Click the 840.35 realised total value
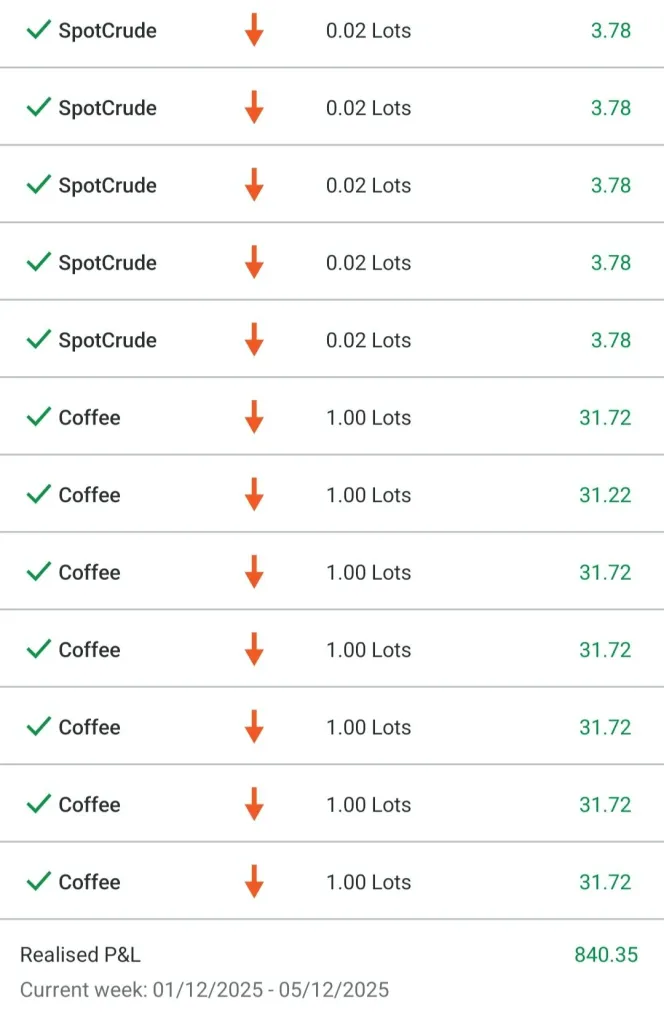Image resolution: width=664 pixels, height=1023 pixels. [x=605, y=955]
